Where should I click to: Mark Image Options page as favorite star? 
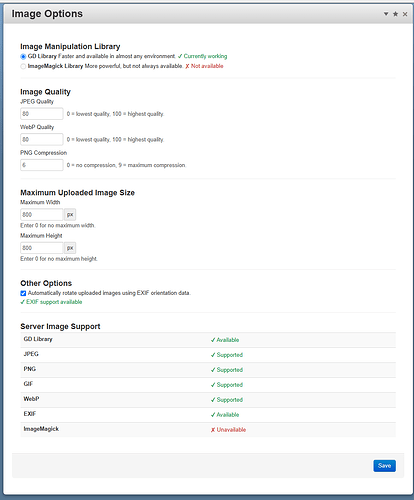(x=395, y=14)
